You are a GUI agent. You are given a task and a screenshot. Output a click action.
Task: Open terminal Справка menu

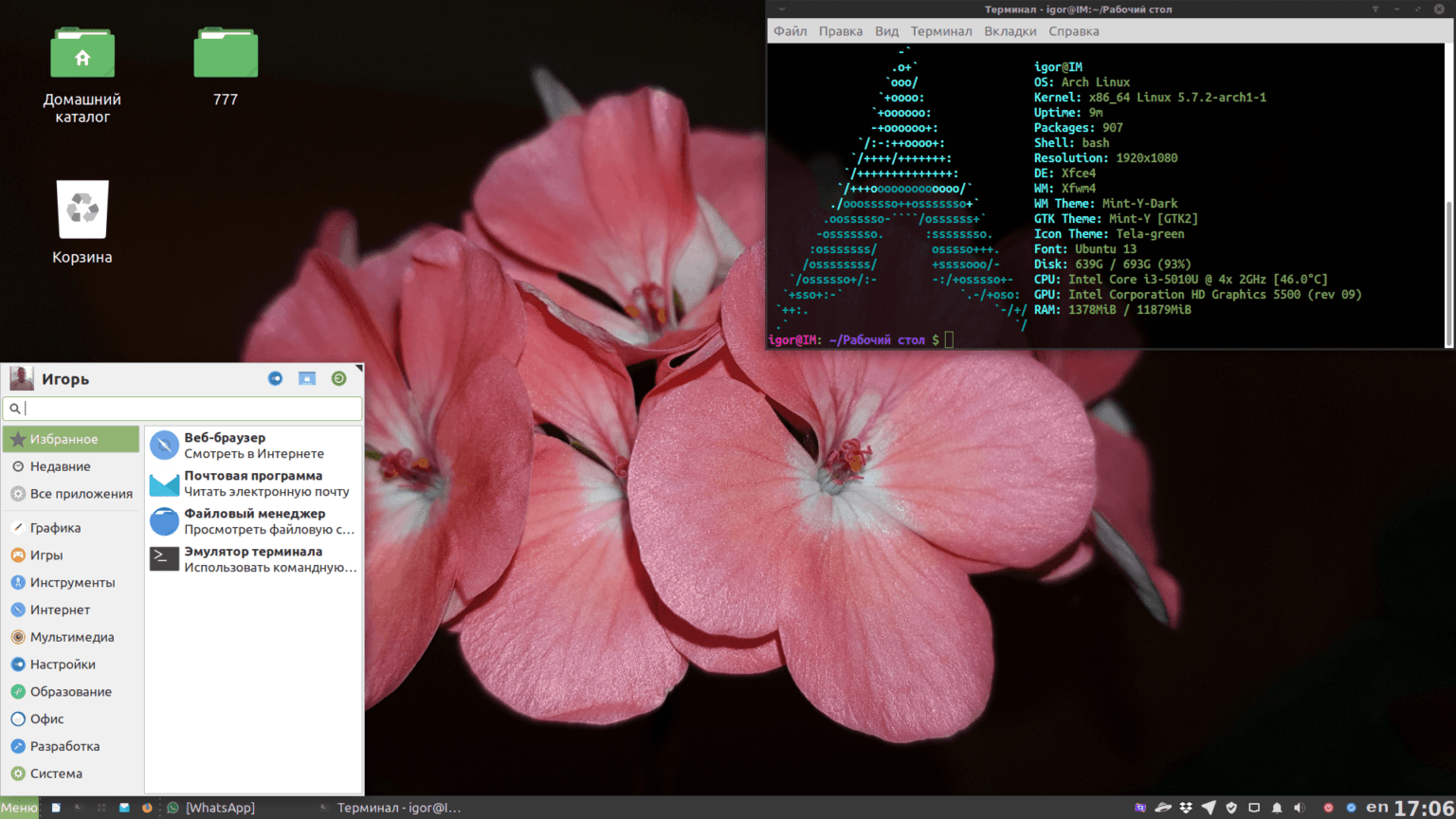click(1074, 31)
